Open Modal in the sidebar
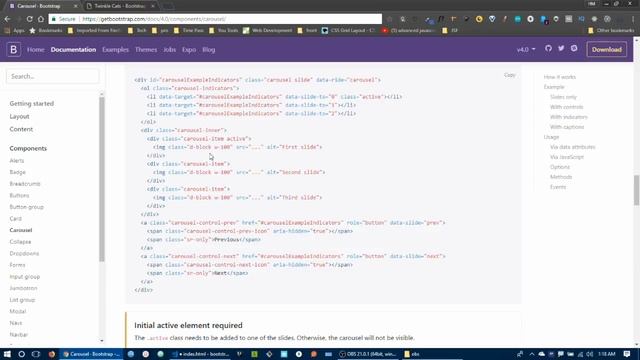Screen dimensions: 640x360 [x=18, y=311]
